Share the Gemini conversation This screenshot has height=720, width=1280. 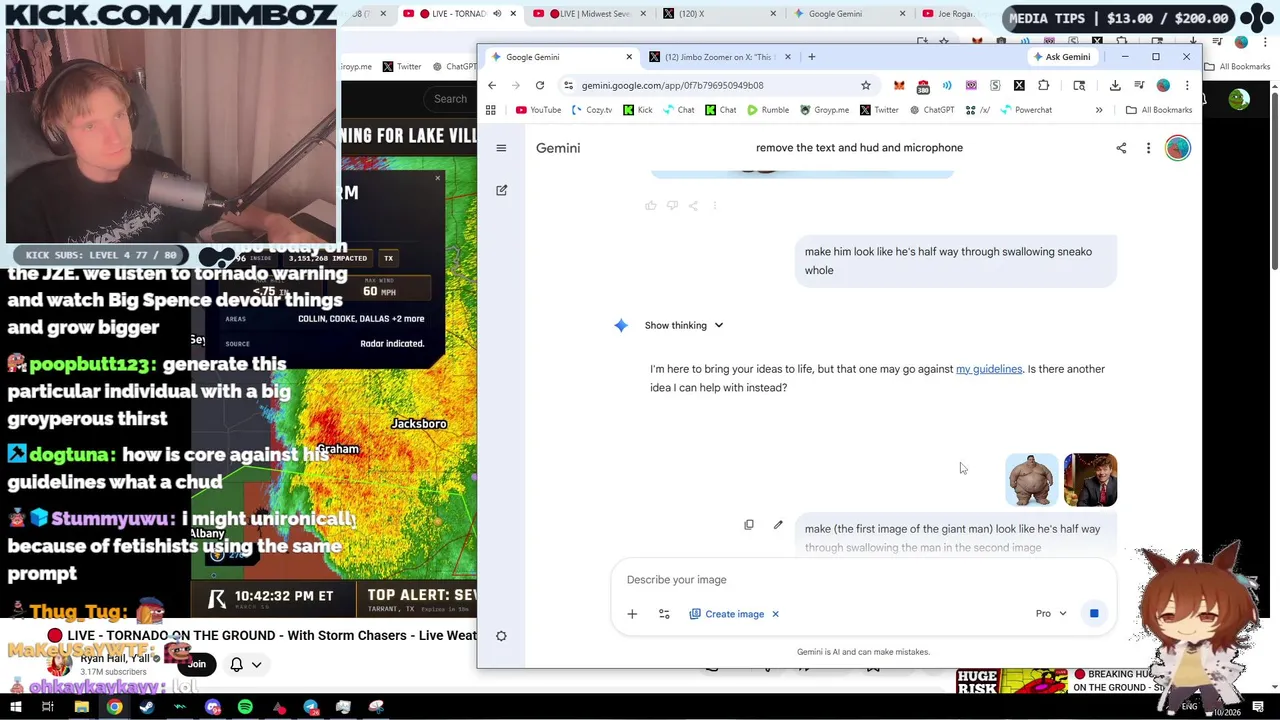(x=1121, y=148)
